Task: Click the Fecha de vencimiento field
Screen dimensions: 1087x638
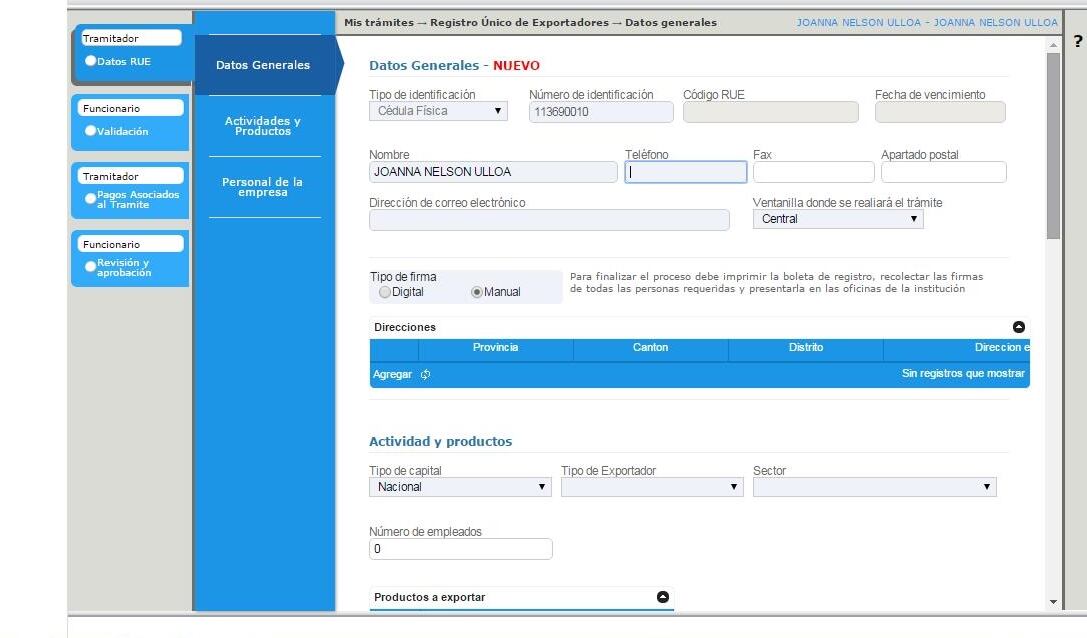Action: pos(940,112)
